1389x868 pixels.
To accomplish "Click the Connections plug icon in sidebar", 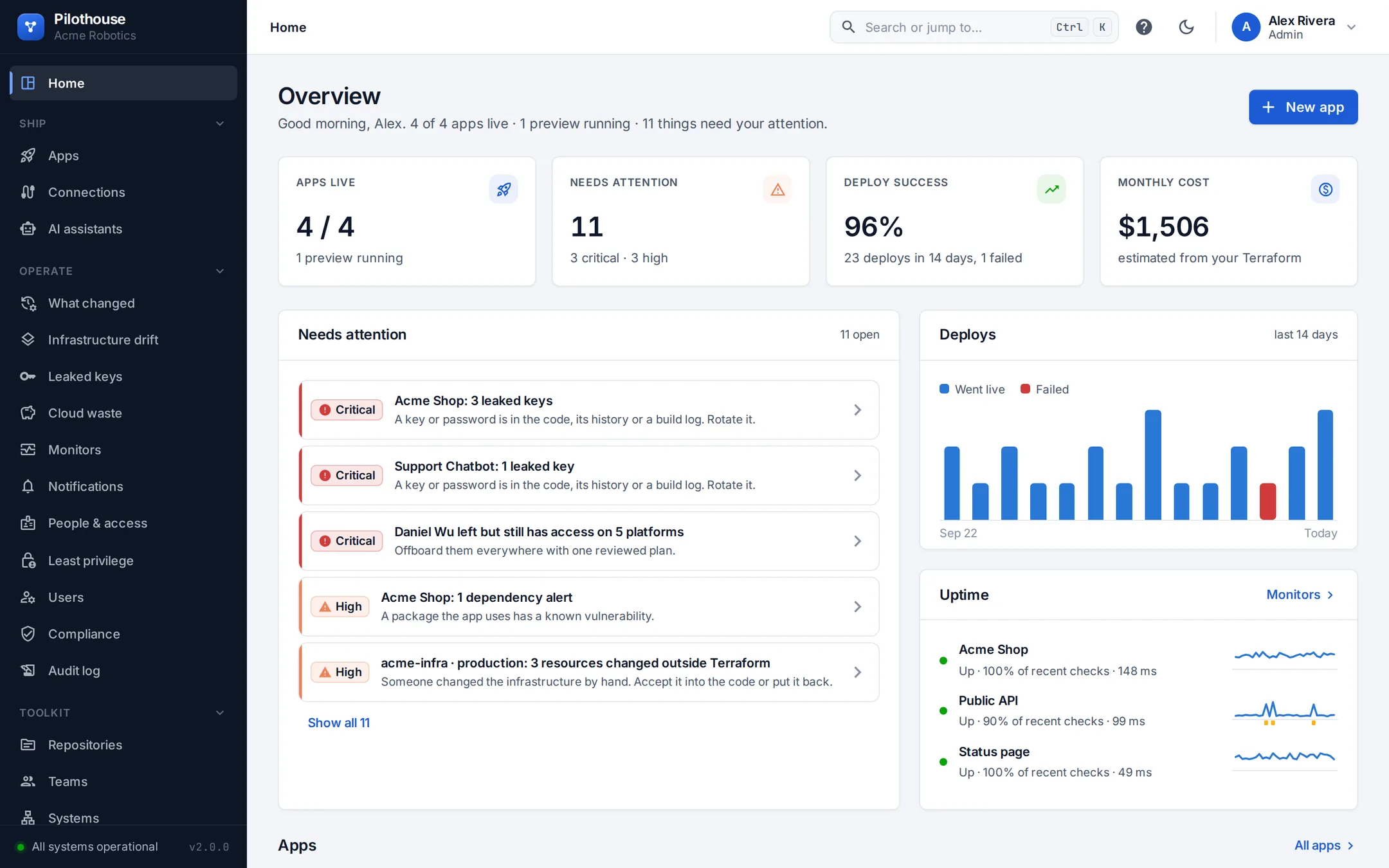I will click(28, 192).
